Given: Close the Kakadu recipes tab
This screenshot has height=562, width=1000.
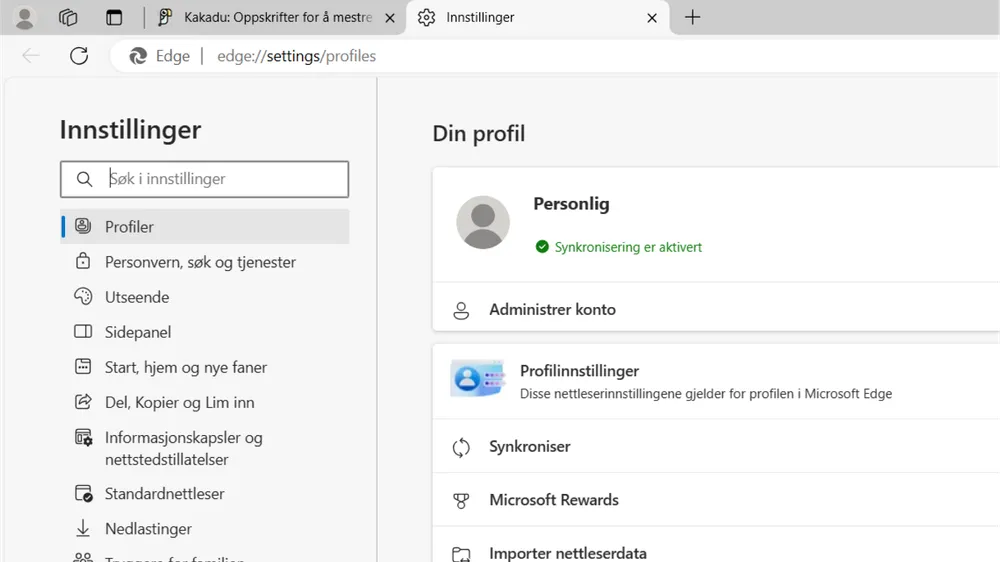Looking at the screenshot, I should pyautogui.click(x=390, y=18).
